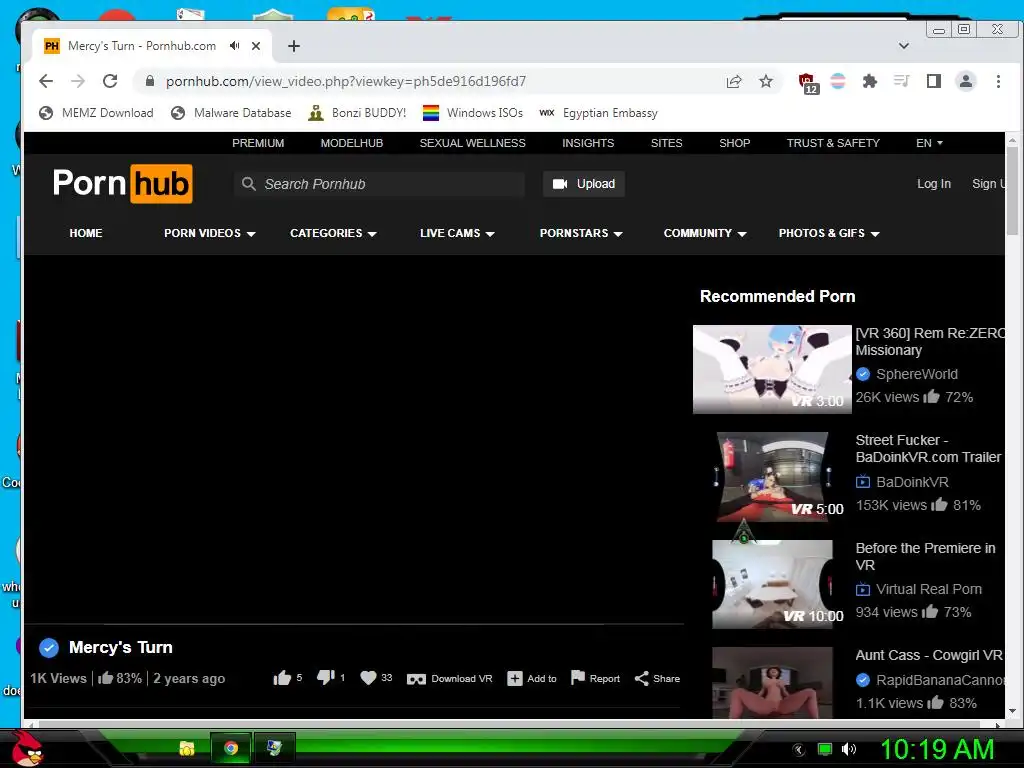Bookmark this page with the star icon
Viewport: 1024px width, 768px height.
coord(766,81)
